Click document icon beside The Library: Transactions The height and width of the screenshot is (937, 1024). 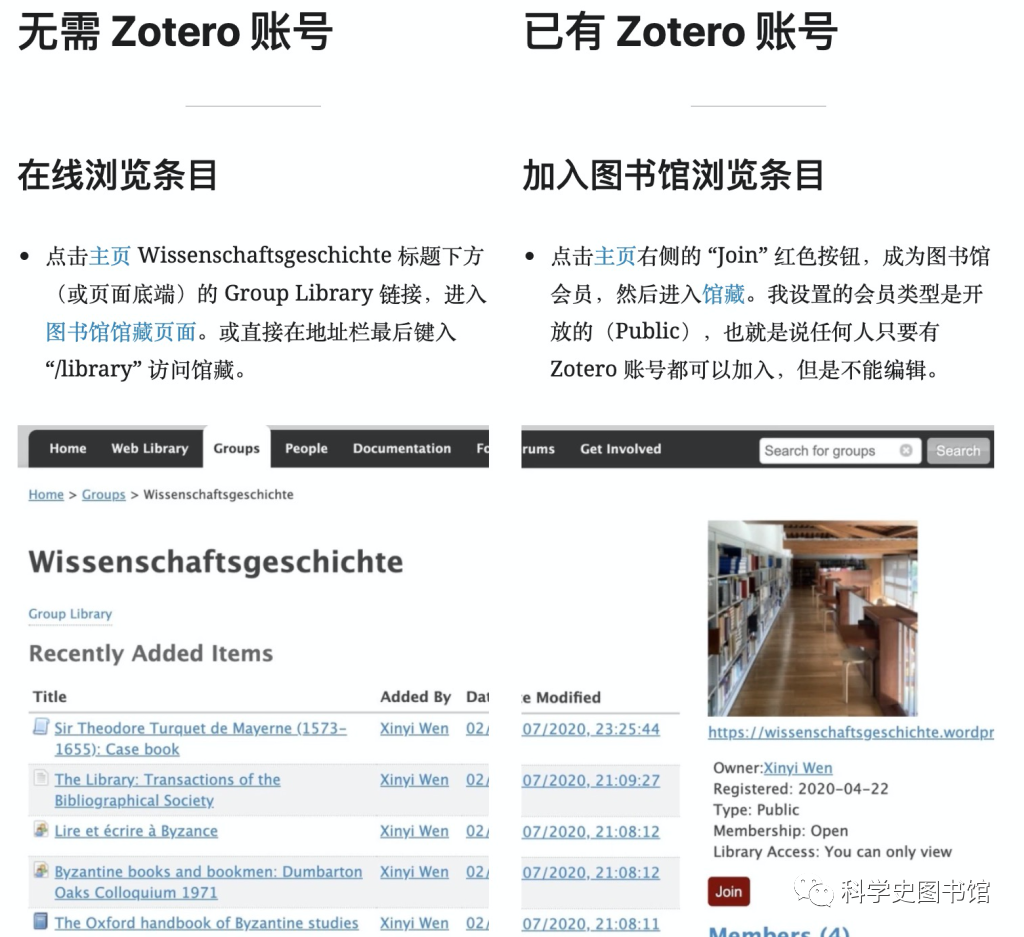pos(41,778)
